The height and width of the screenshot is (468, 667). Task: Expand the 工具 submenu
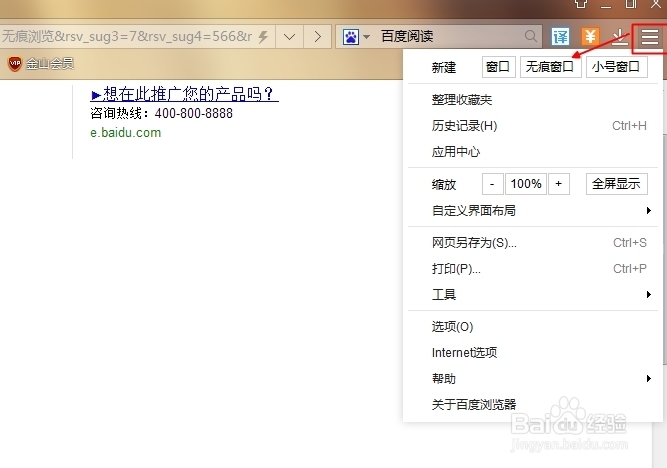click(x=533, y=294)
